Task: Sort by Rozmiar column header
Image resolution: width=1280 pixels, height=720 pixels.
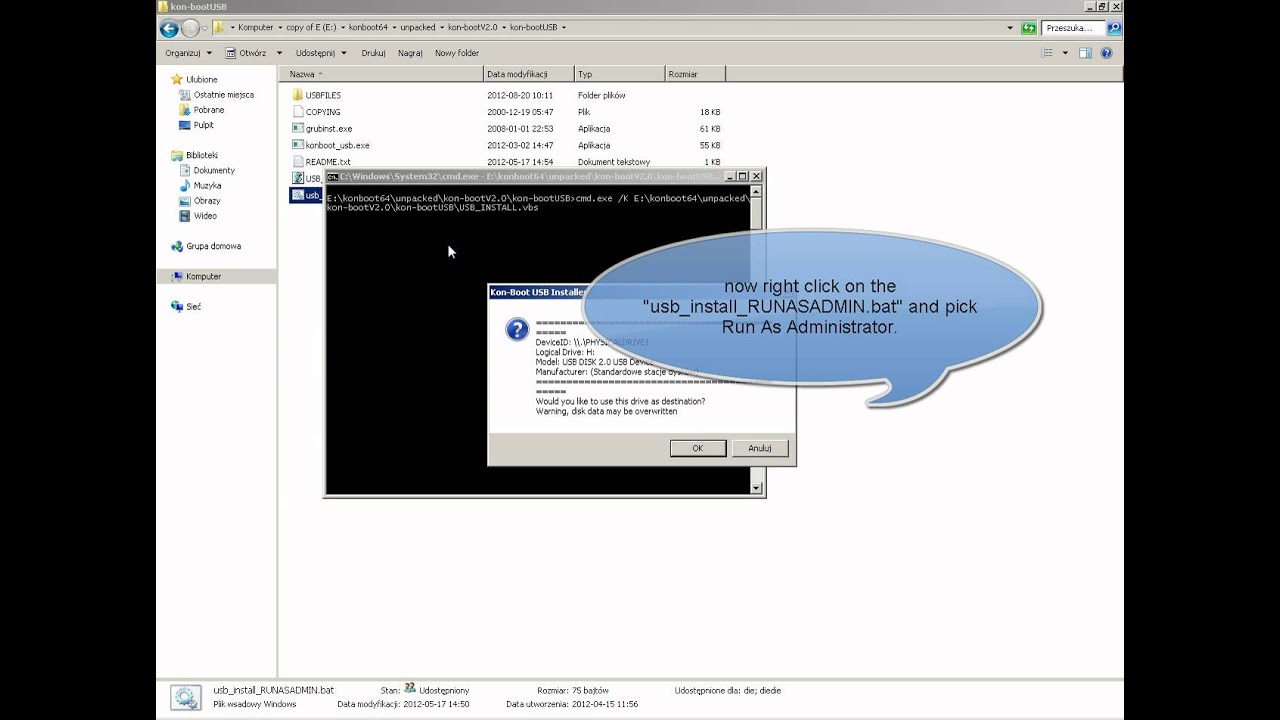Action: pyautogui.click(x=695, y=74)
